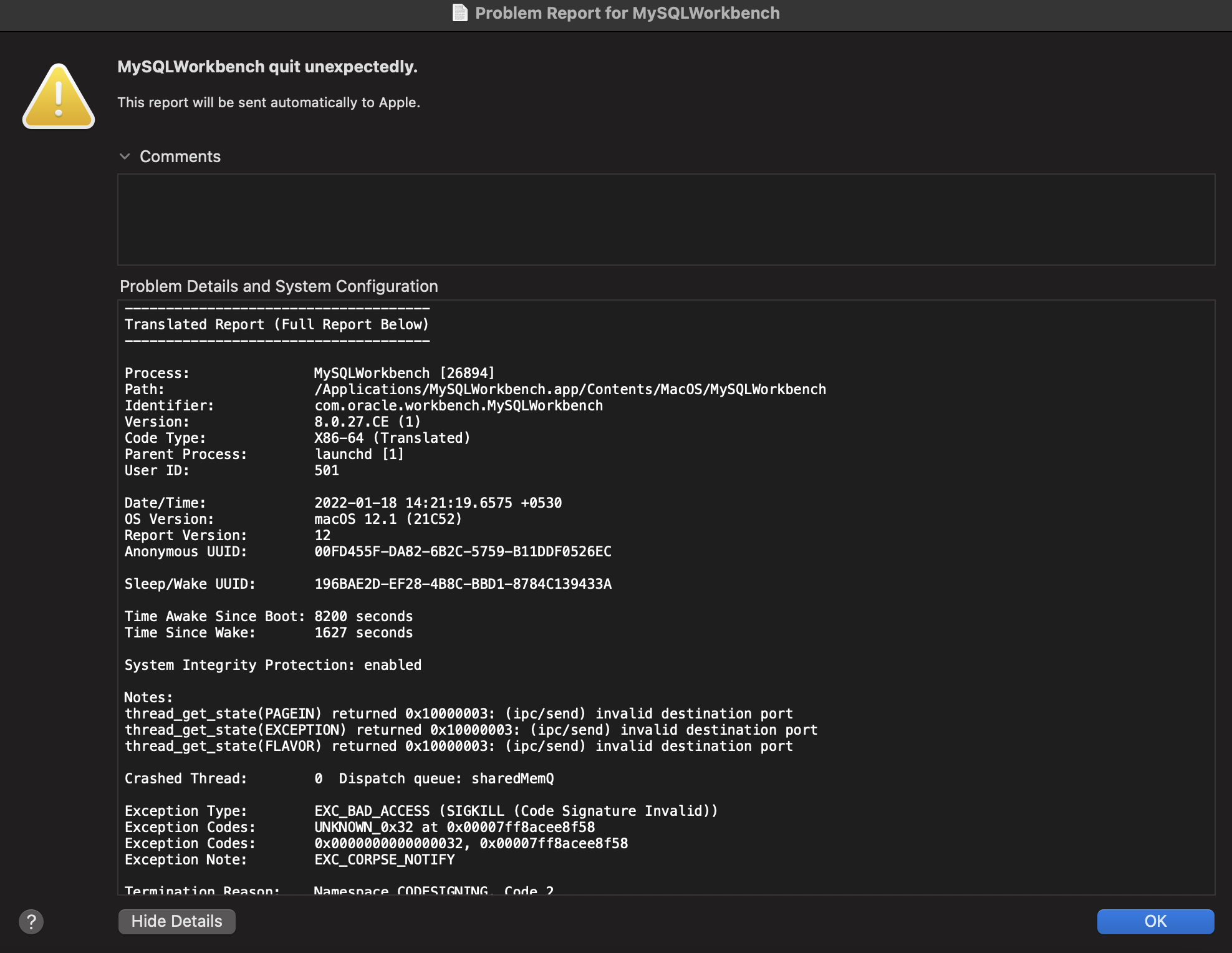Click the date/time value '2022-01-18 14:21:19.6575'
Screen dimensions: 1232x953
pos(413,503)
